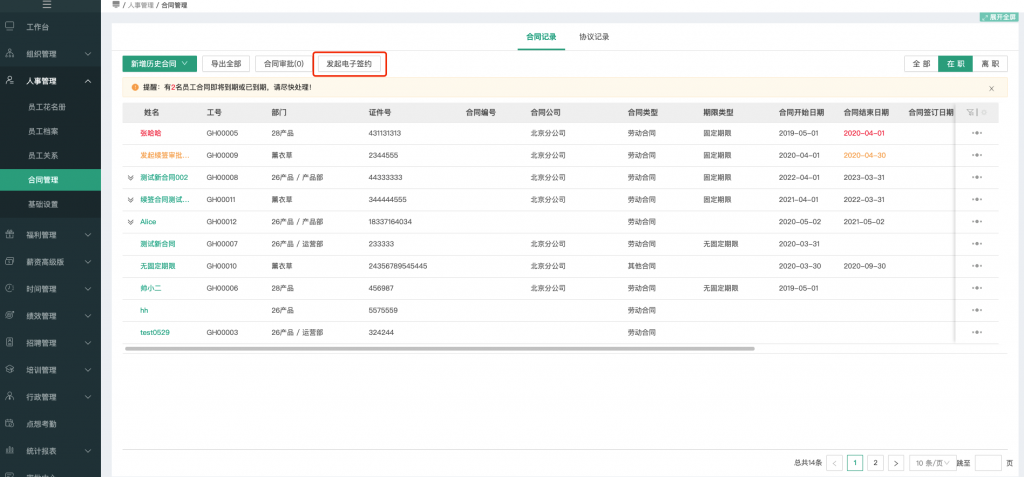Screen dimensions: 1024x477
Task: Click the 绩效管理 target icon
Action: coord(10,315)
